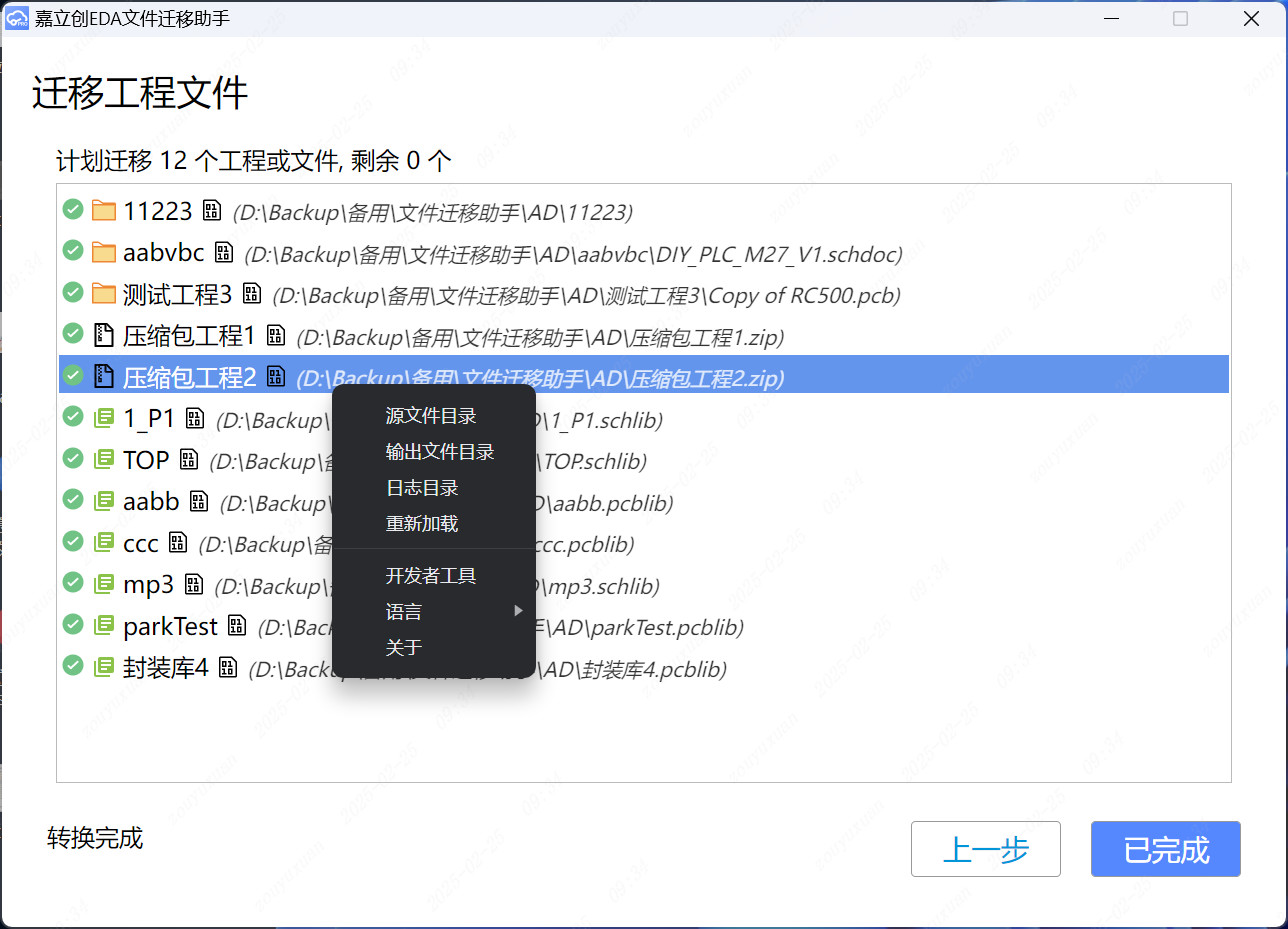Click the log file icon beside 封装库4
1288x929 pixels.
coord(228,667)
